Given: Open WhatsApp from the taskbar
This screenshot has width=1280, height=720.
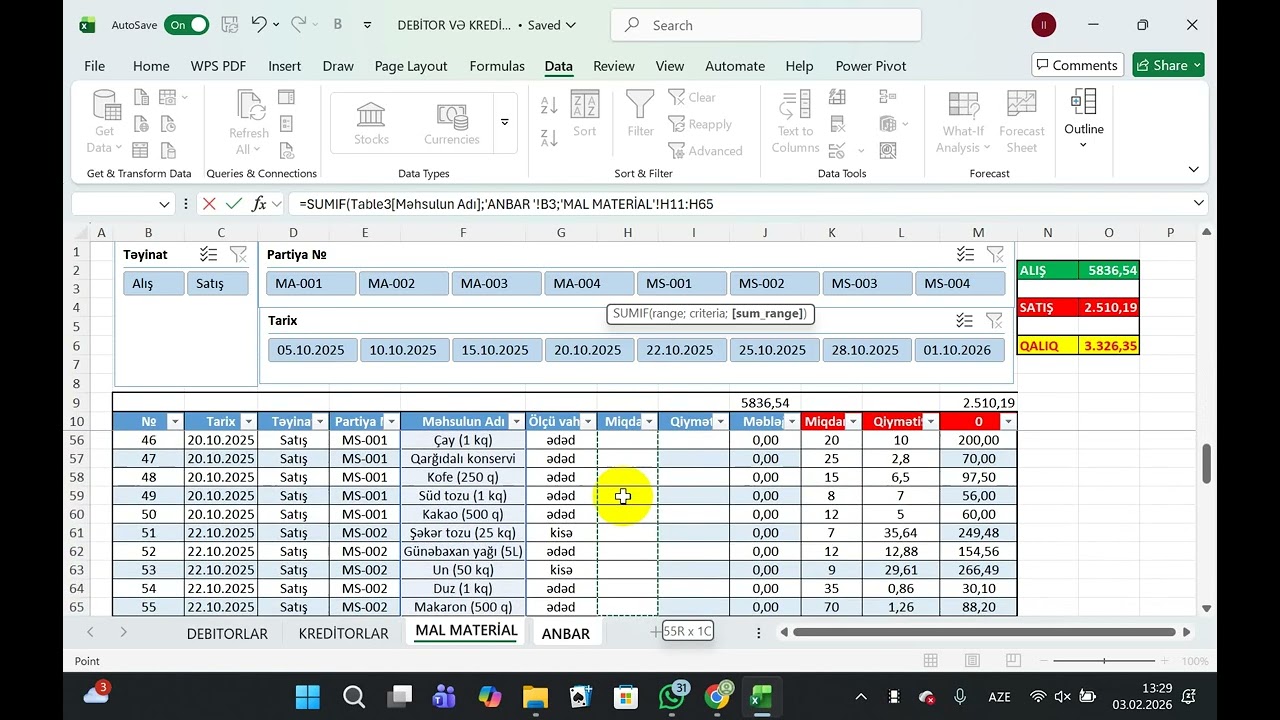Looking at the screenshot, I should tap(672, 696).
